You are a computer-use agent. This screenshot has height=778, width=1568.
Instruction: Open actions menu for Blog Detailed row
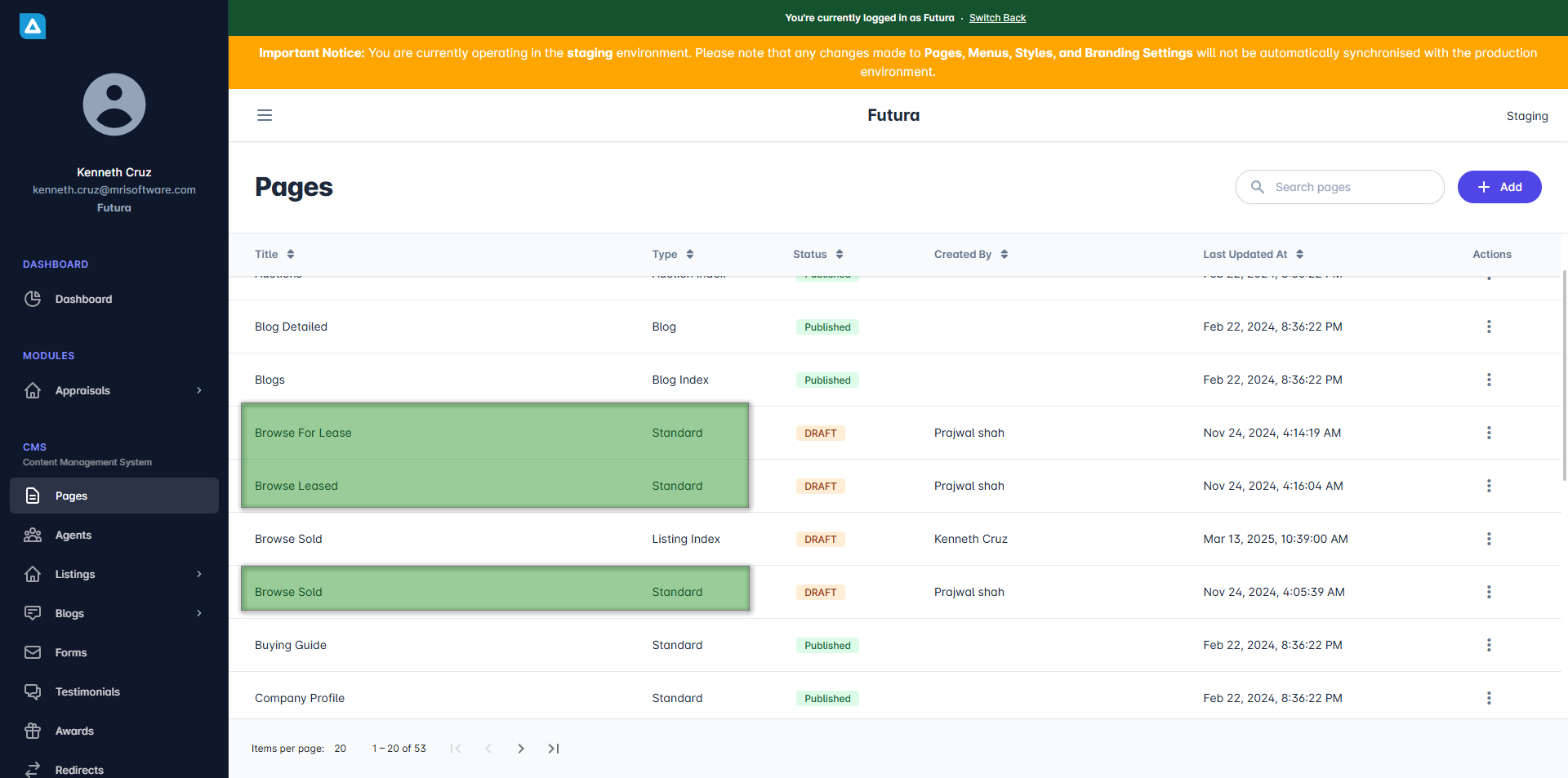pos(1488,327)
